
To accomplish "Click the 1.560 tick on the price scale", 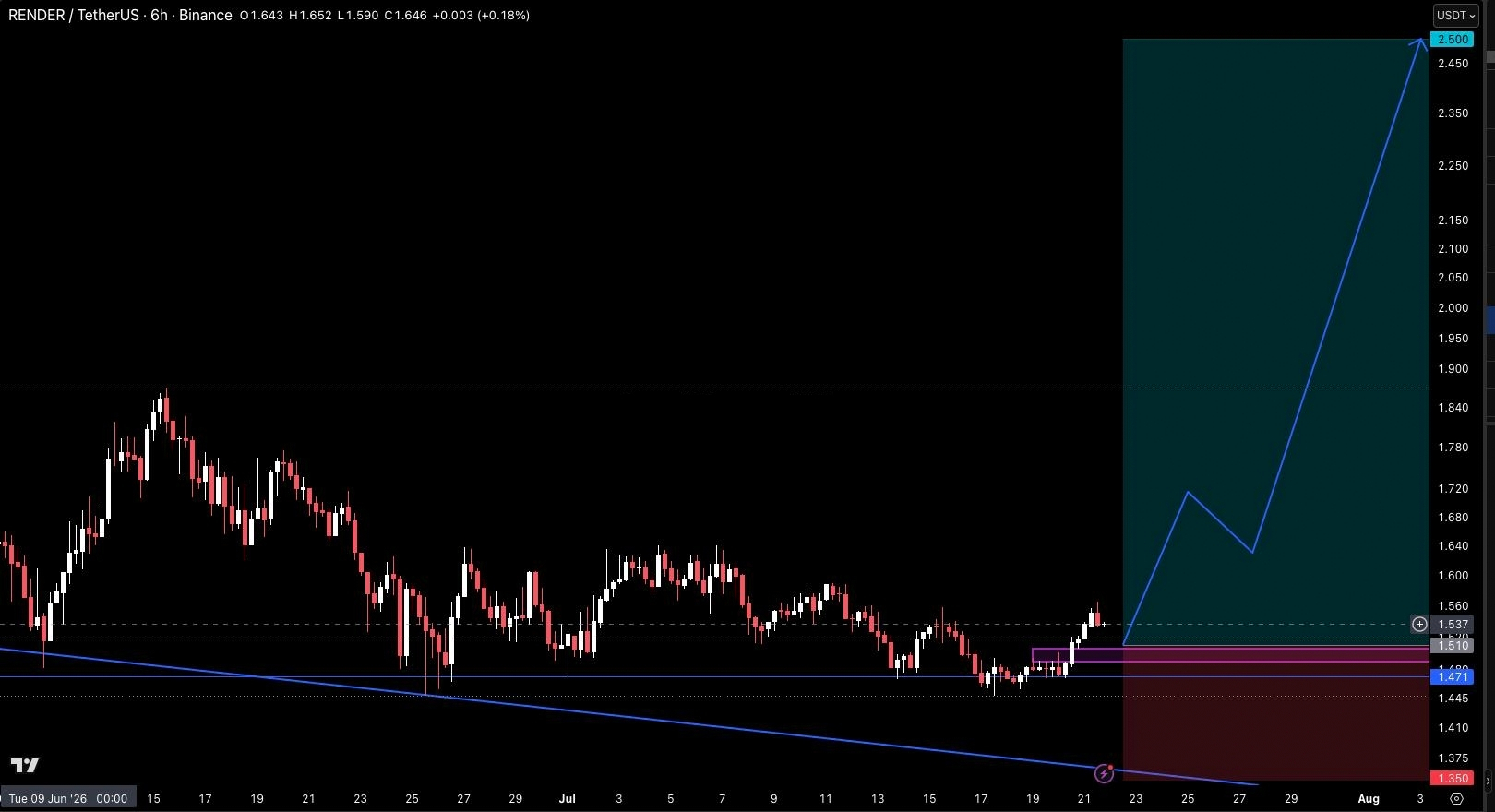I will point(1453,606).
